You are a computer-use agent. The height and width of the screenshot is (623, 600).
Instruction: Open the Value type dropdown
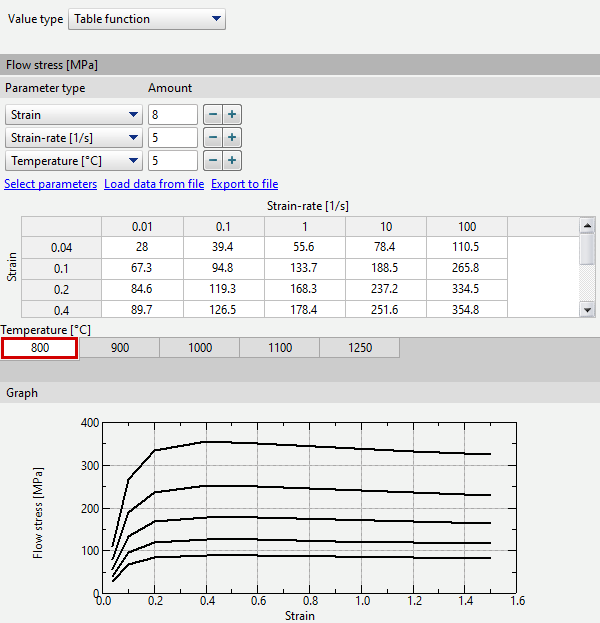pos(147,19)
